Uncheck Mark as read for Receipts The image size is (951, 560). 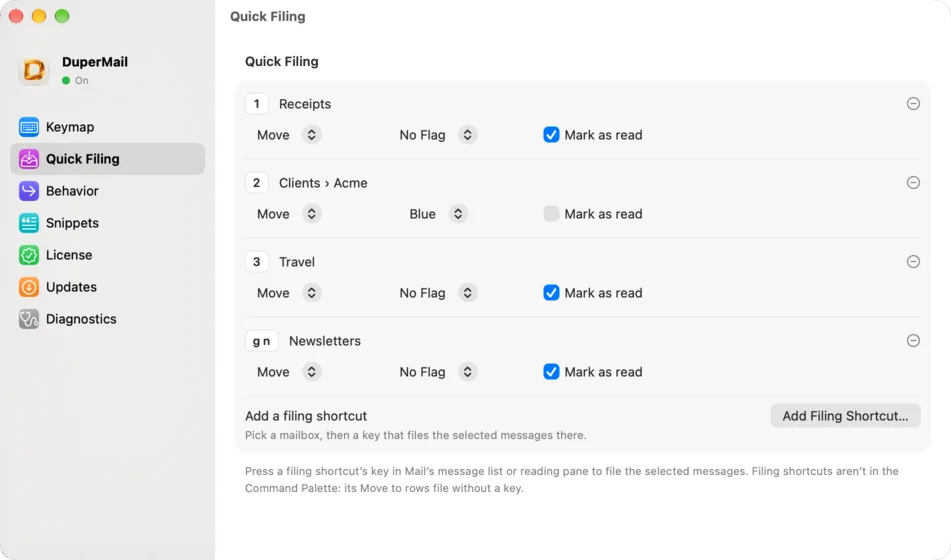click(551, 135)
